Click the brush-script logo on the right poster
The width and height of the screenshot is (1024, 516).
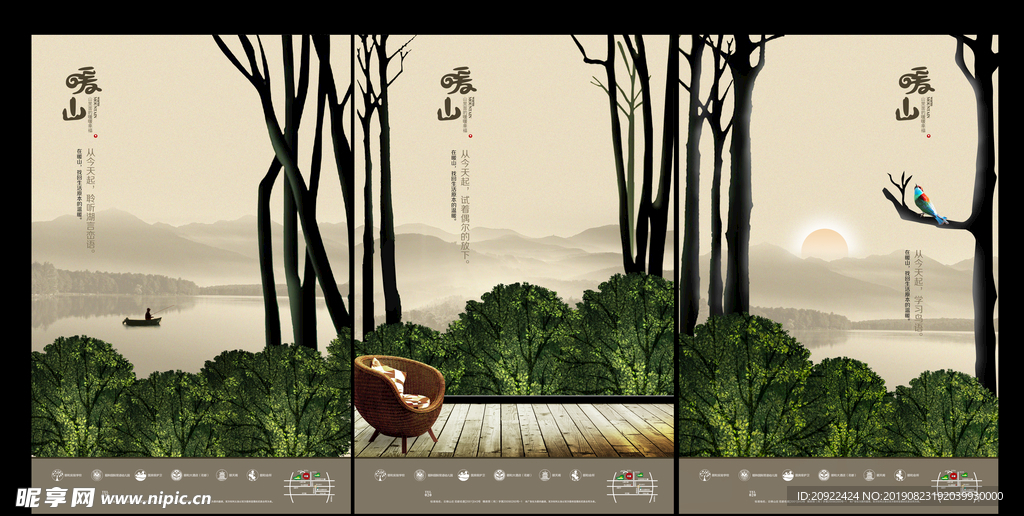[x=914, y=94]
